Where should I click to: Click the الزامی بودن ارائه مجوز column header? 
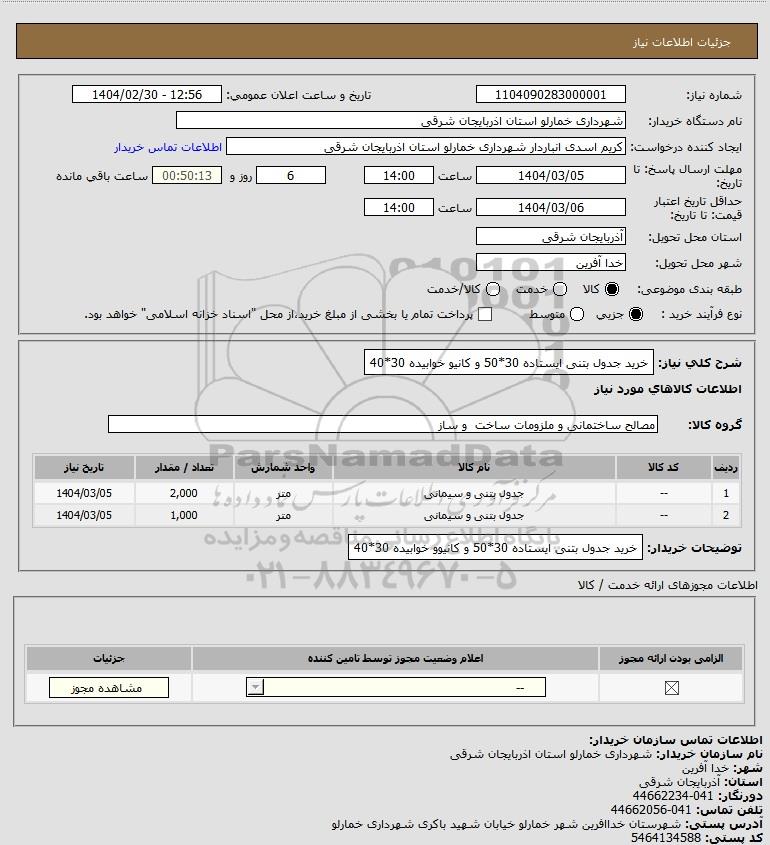pyautogui.click(x=671, y=658)
